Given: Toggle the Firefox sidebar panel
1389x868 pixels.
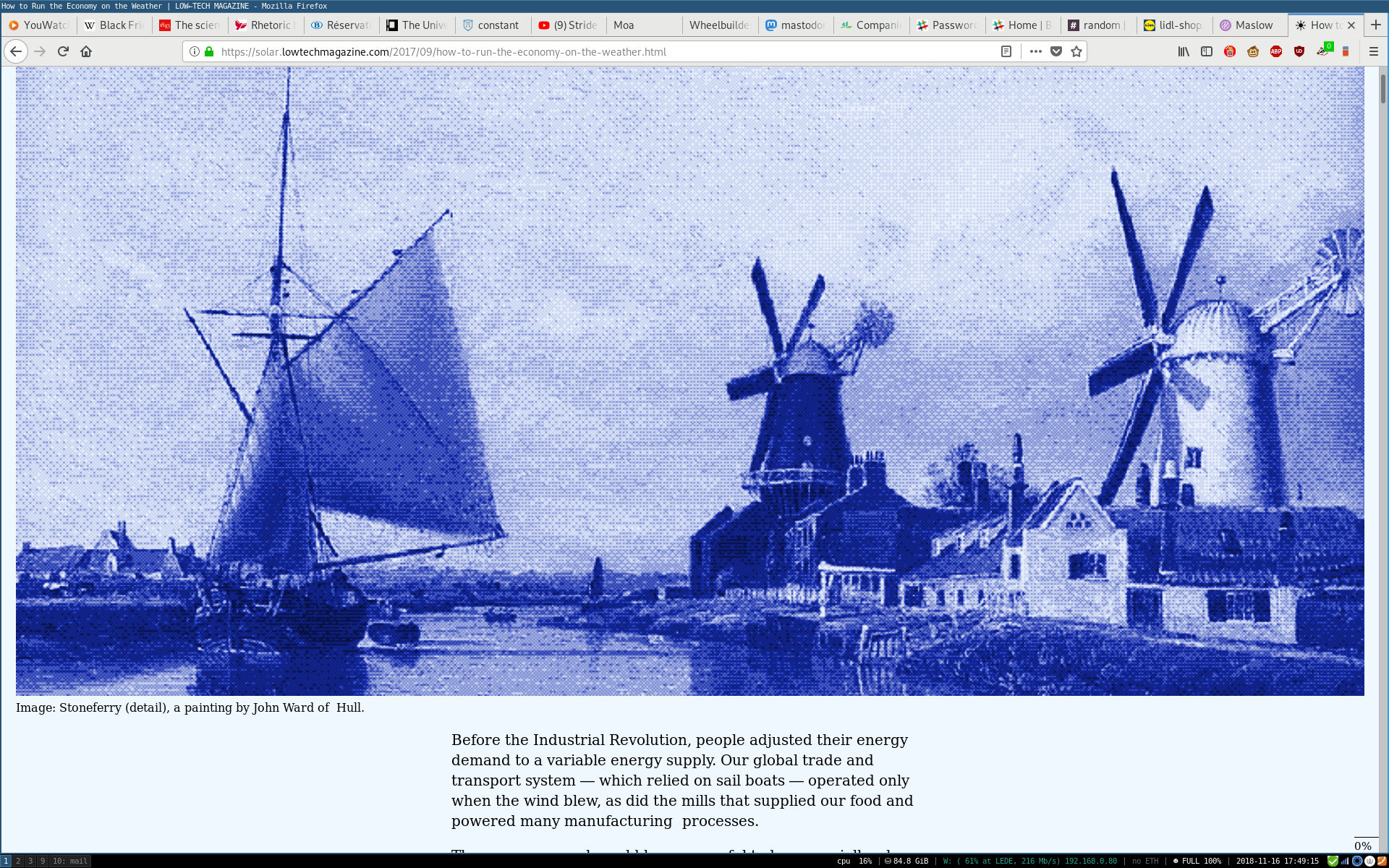Looking at the screenshot, I should [1207, 51].
